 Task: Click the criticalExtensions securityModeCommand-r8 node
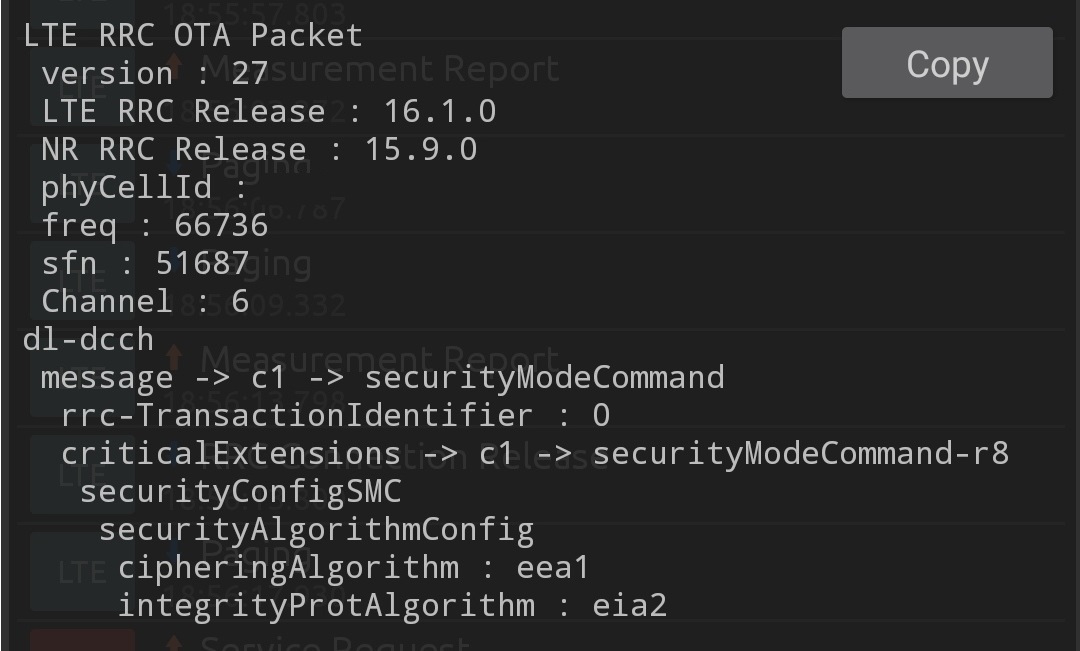534,453
